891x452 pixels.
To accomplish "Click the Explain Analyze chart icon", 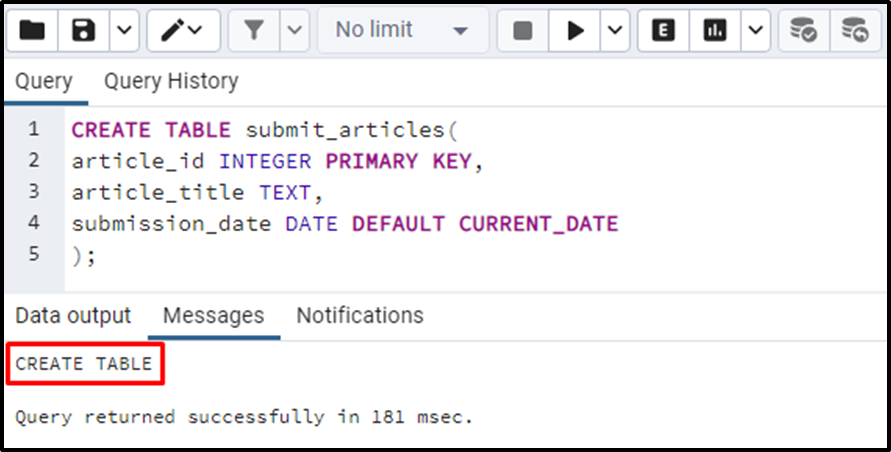I will [715, 30].
